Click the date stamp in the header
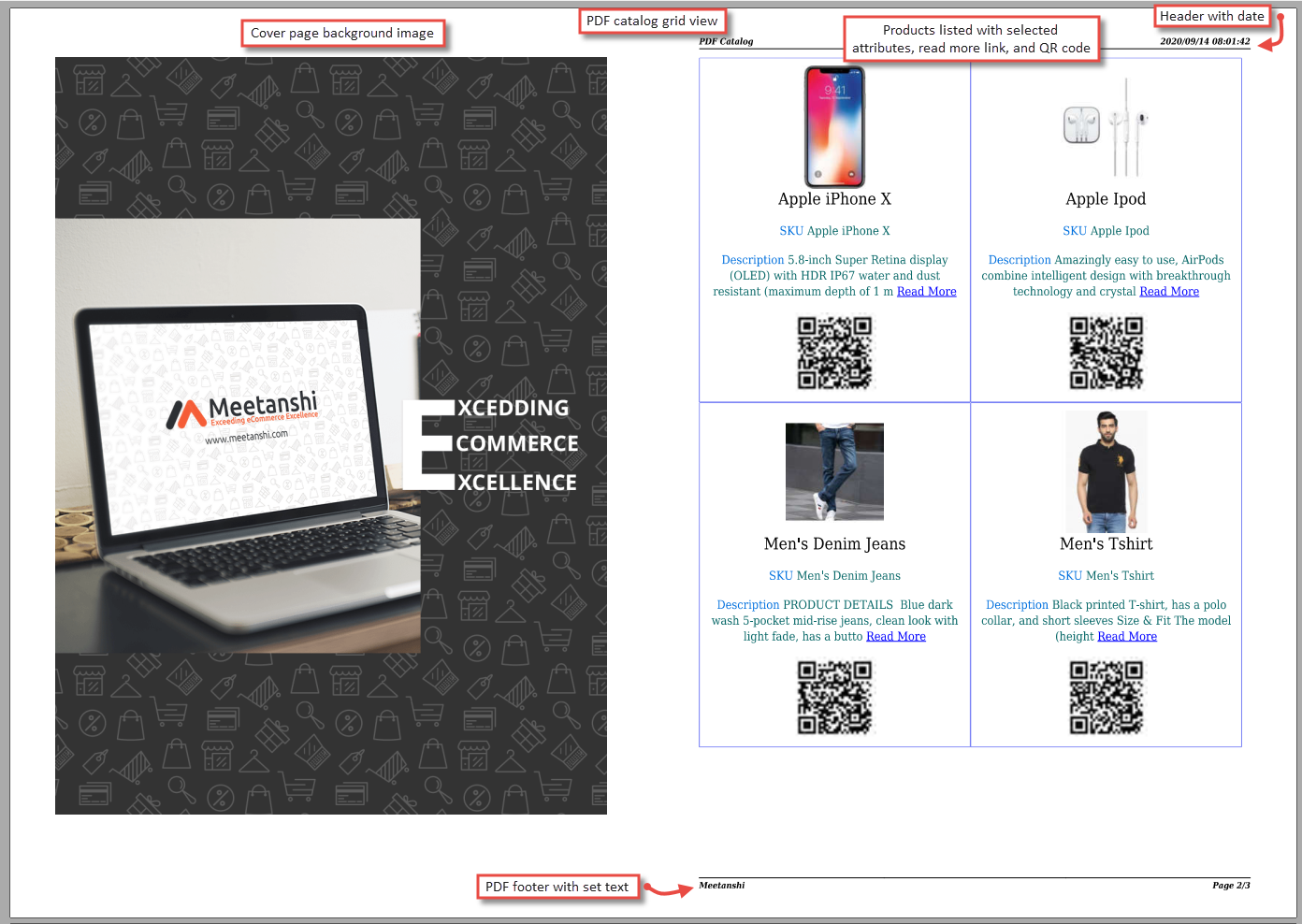 tap(1204, 41)
